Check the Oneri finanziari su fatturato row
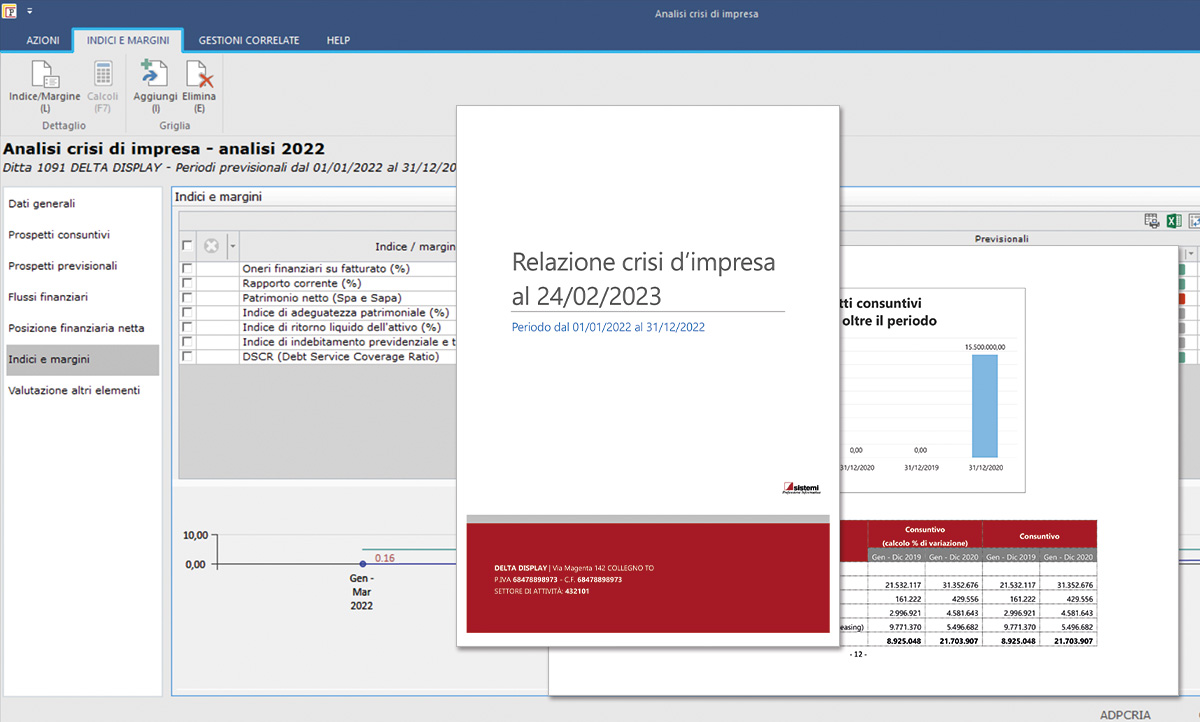This screenshot has height=722, width=1200. click(187, 269)
